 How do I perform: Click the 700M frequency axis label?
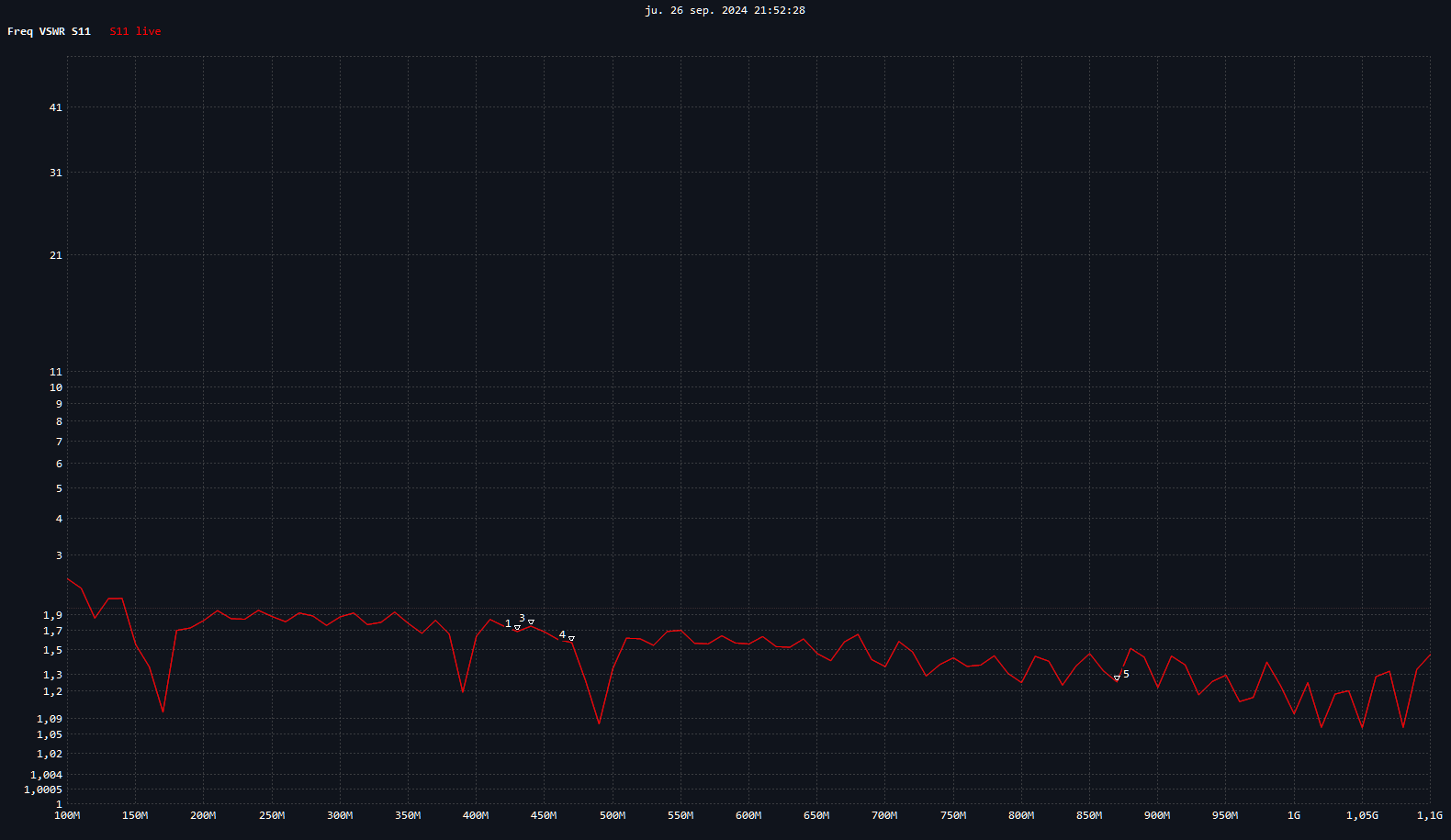click(x=884, y=815)
